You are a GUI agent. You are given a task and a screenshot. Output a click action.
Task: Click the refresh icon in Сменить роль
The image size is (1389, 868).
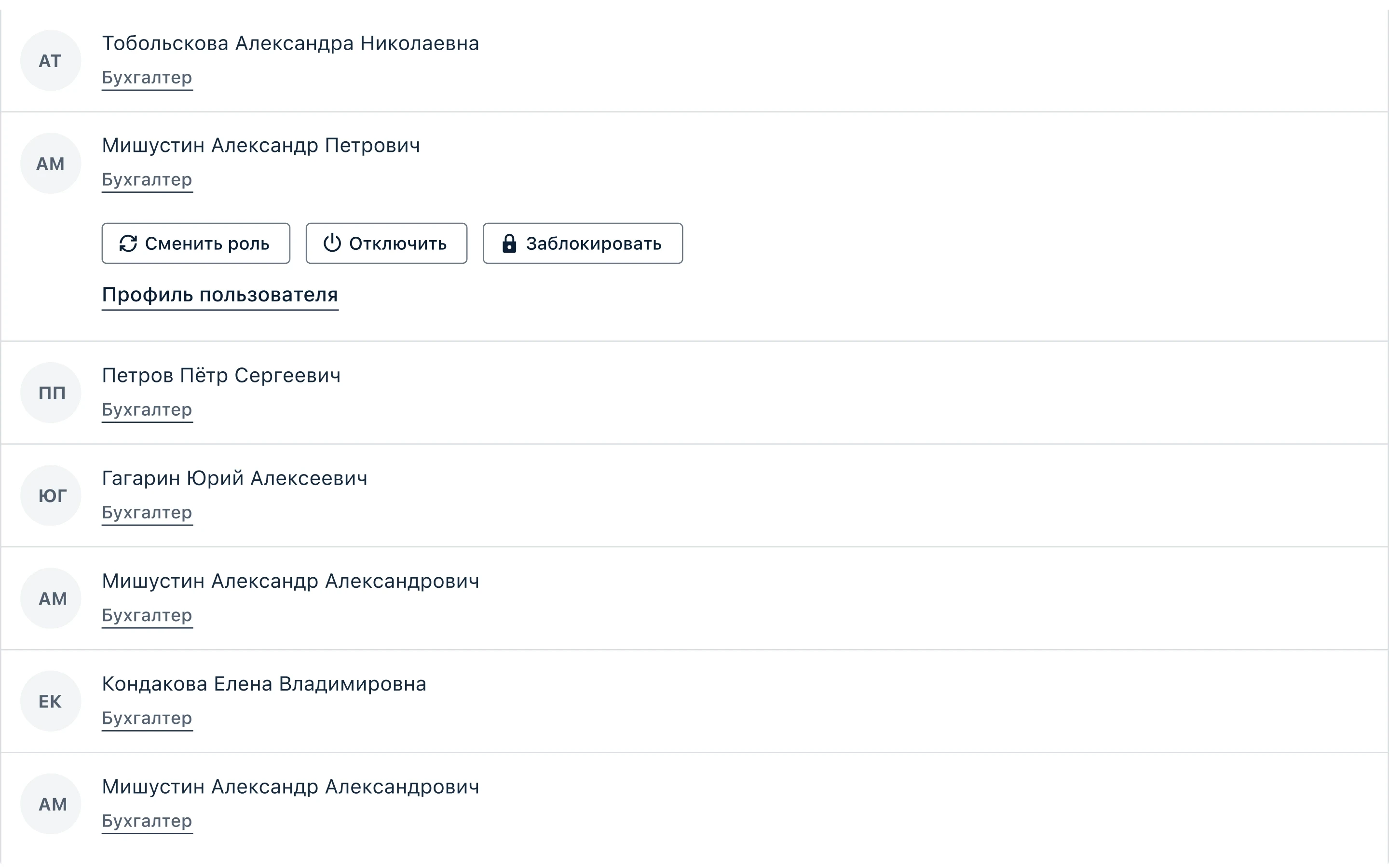click(x=128, y=244)
